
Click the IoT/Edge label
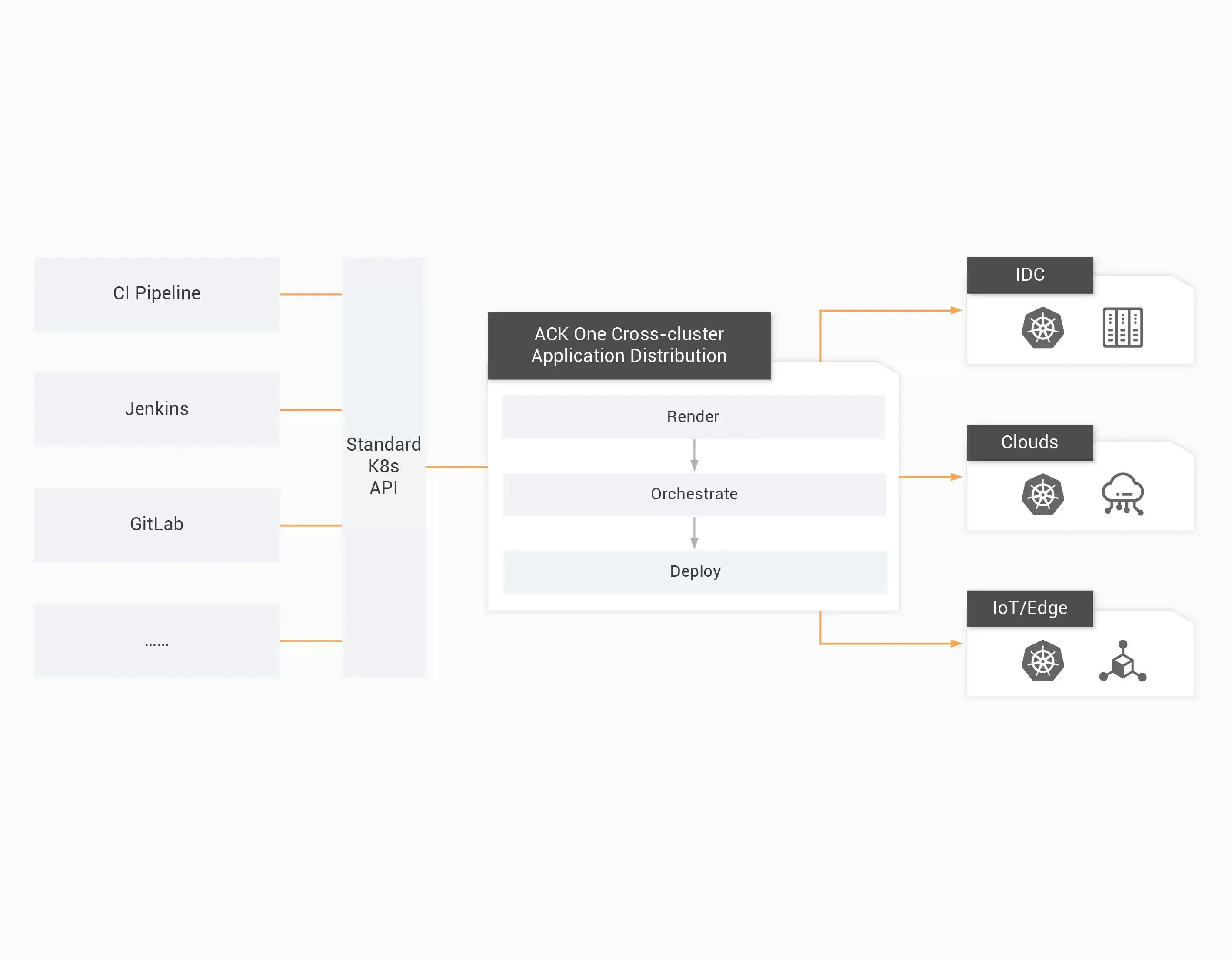coord(1029,608)
